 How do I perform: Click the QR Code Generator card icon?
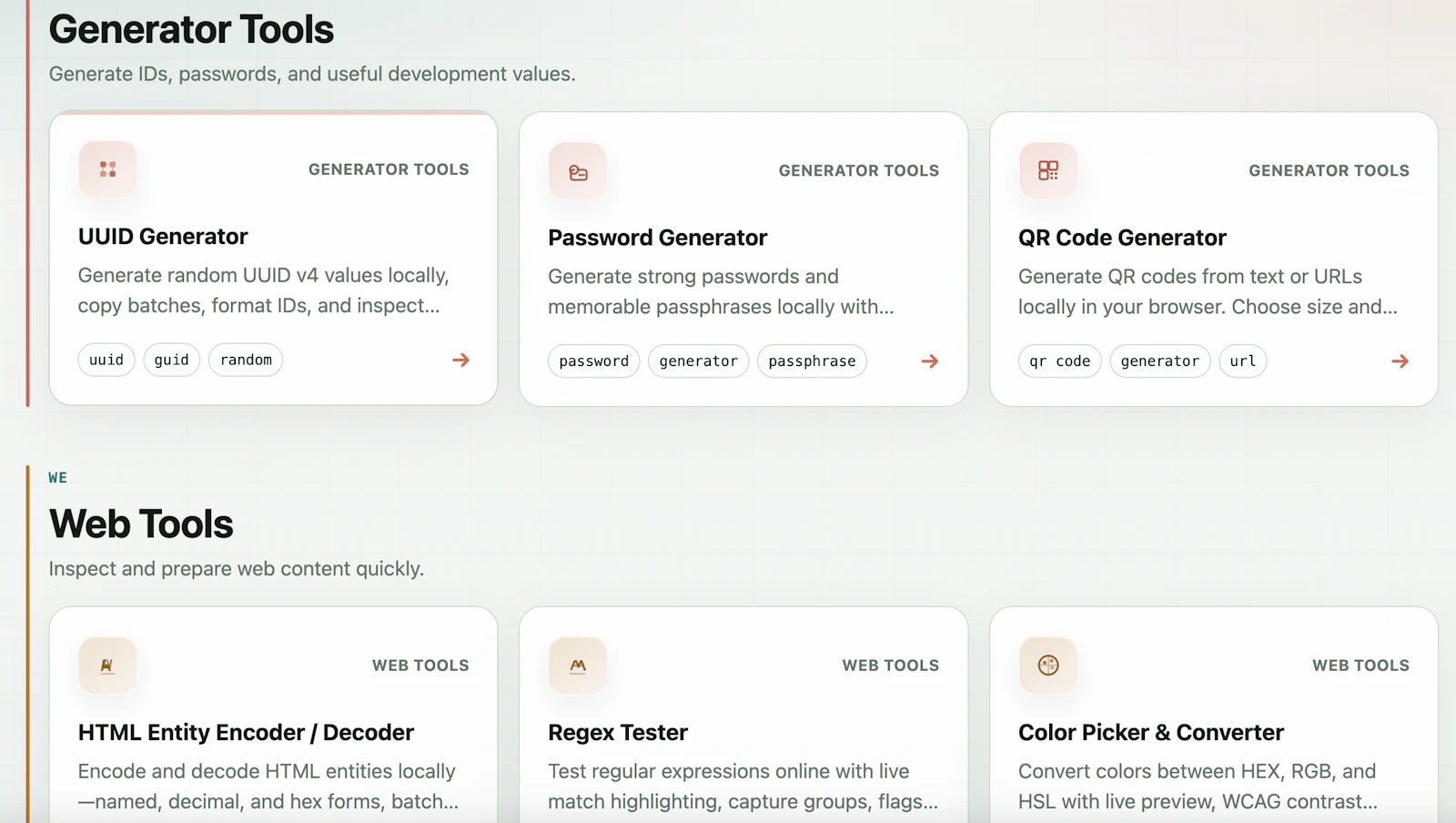click(x=1048, y=171)
